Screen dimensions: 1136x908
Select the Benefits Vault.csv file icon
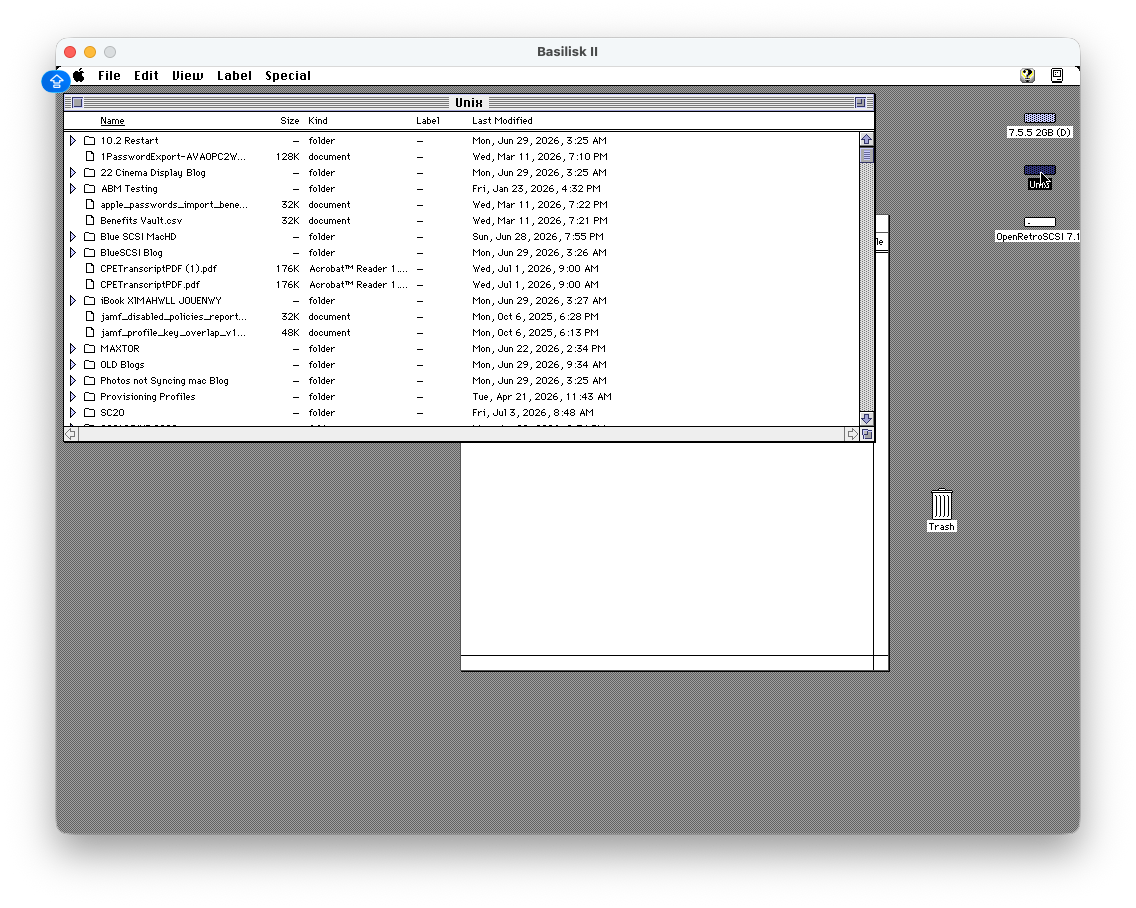90,220
